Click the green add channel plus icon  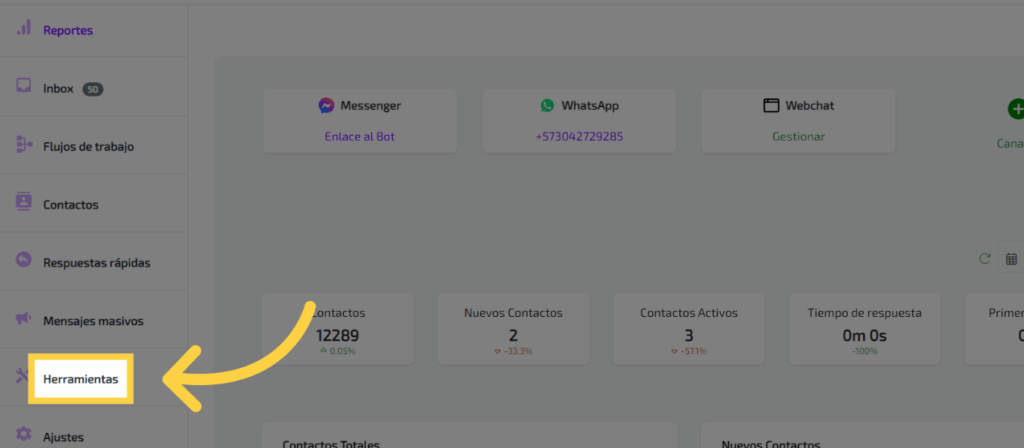tap(1015, 109)
